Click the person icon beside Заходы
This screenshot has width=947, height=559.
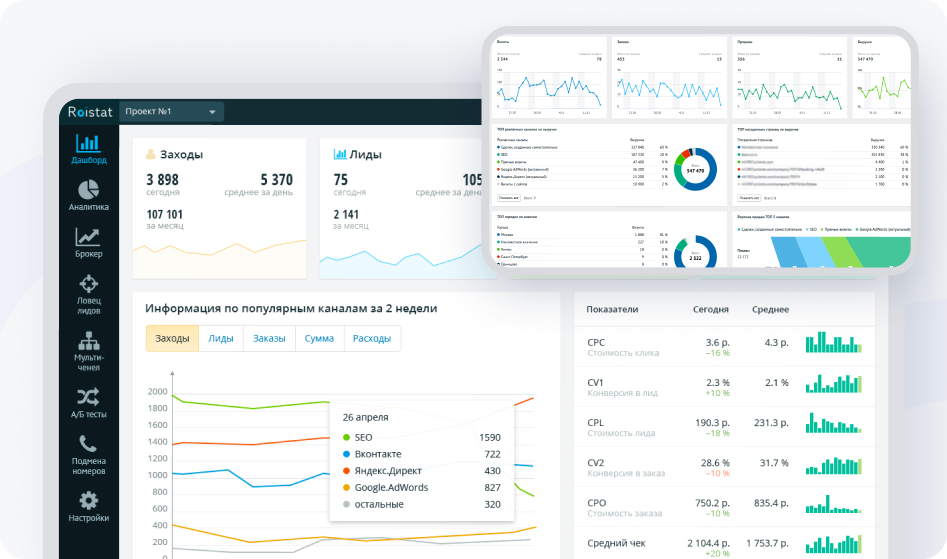(150, 155)
